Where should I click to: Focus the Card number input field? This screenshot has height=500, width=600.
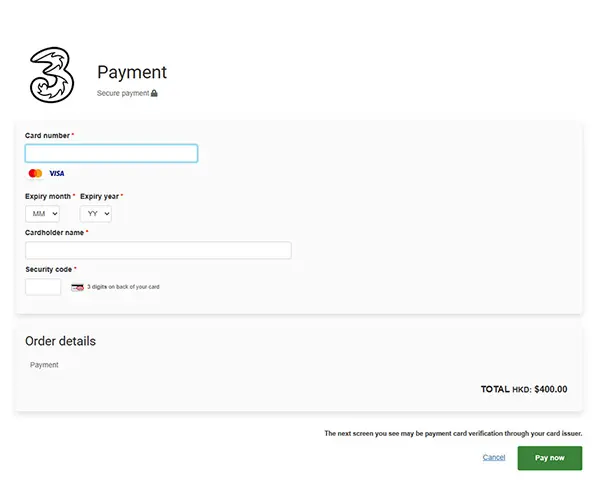(x=111, y=153)
